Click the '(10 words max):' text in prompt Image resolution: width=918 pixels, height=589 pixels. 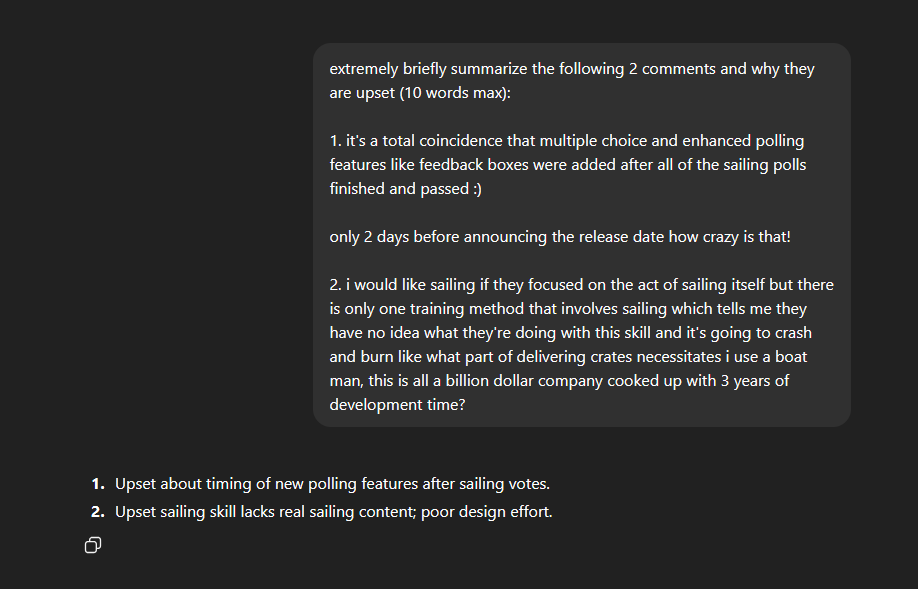[x=455, y=93]
